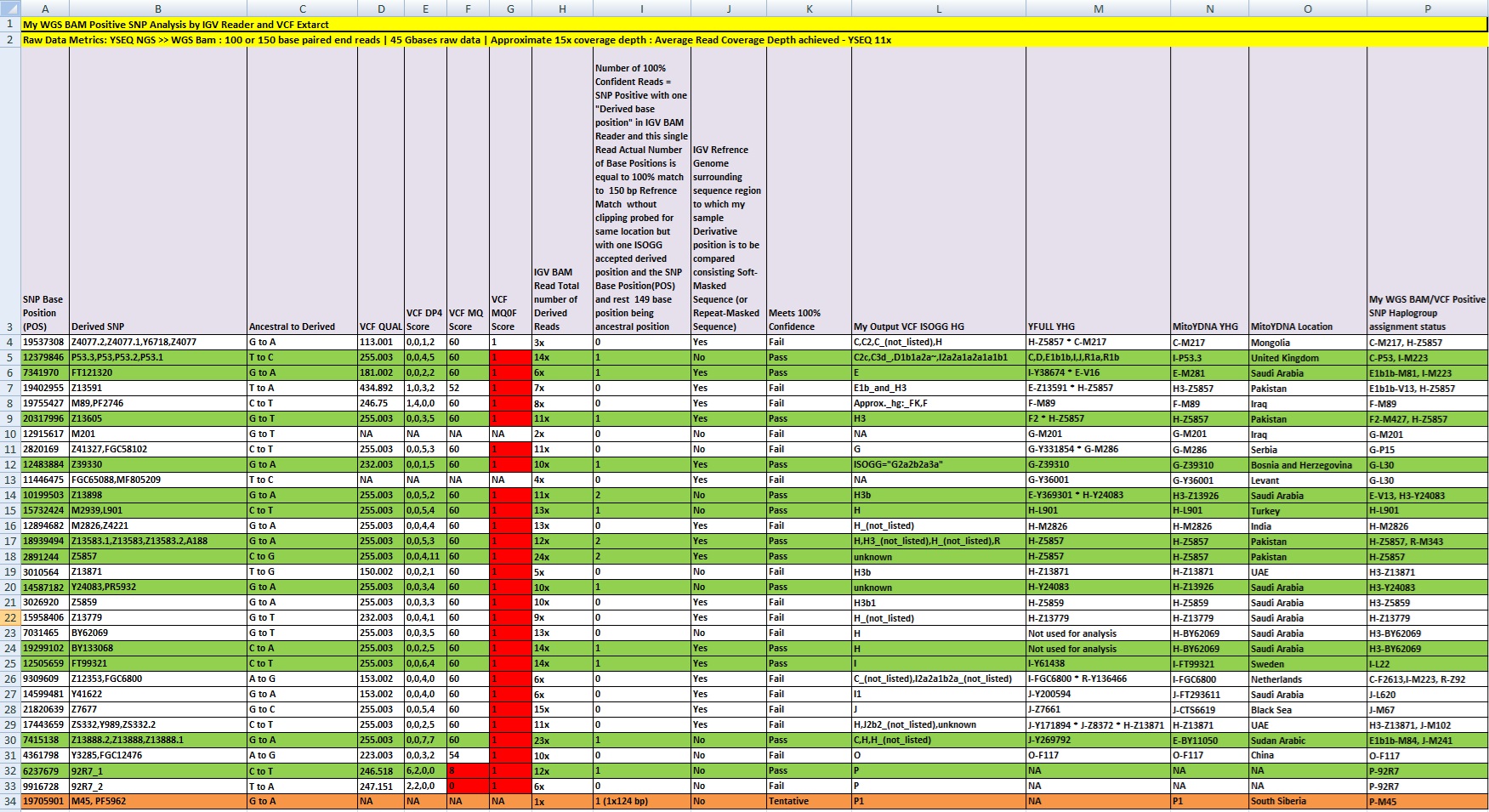Select column M header
The width and height of the screenshot is (1489, 812).
(1099, 9)
